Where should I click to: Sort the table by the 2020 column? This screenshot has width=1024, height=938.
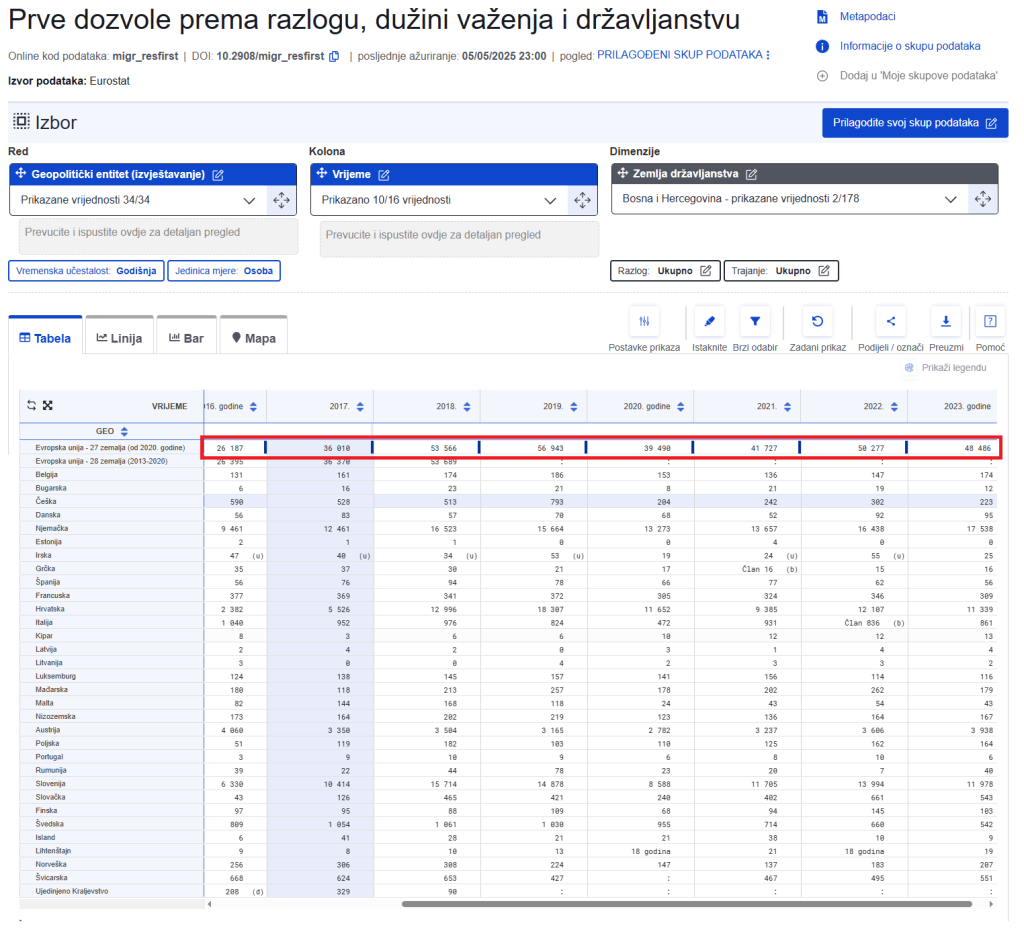pyautogui.click(x=680, y=407)
